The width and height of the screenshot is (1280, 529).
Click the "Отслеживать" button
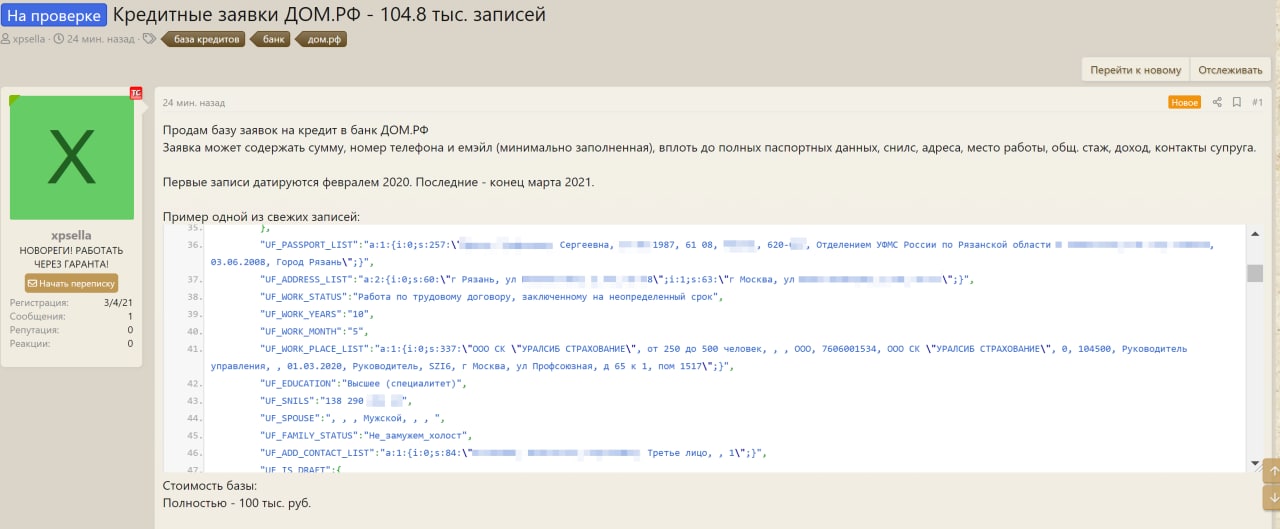pos(1230,70)
